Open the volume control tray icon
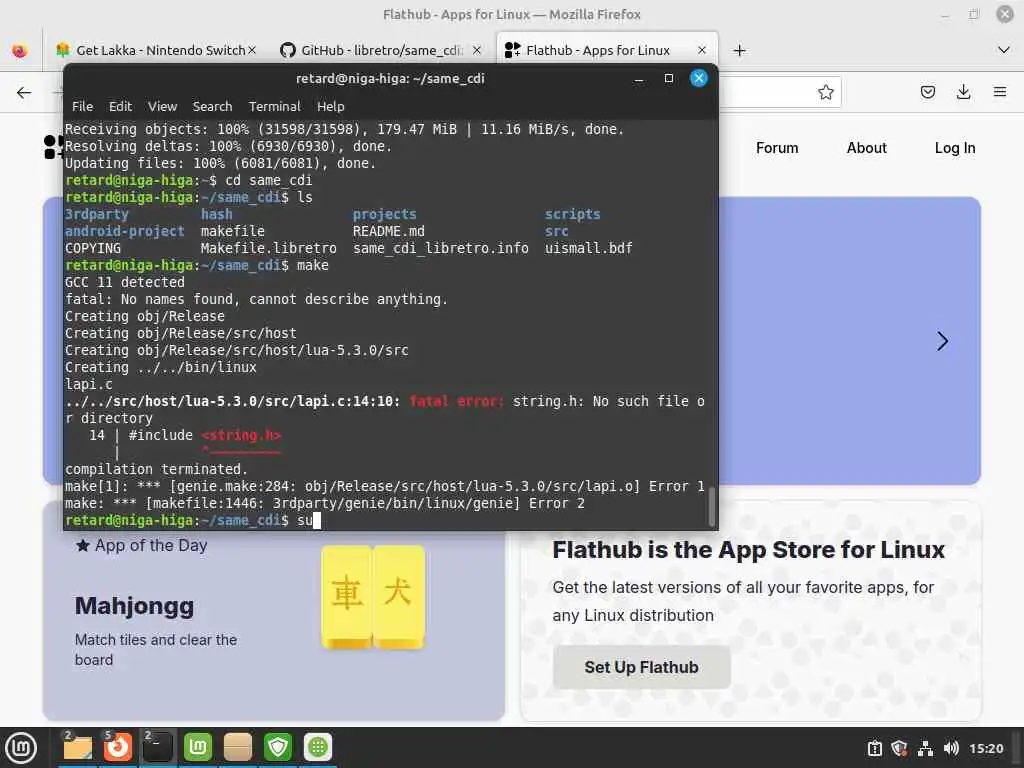 coord(951,748)
